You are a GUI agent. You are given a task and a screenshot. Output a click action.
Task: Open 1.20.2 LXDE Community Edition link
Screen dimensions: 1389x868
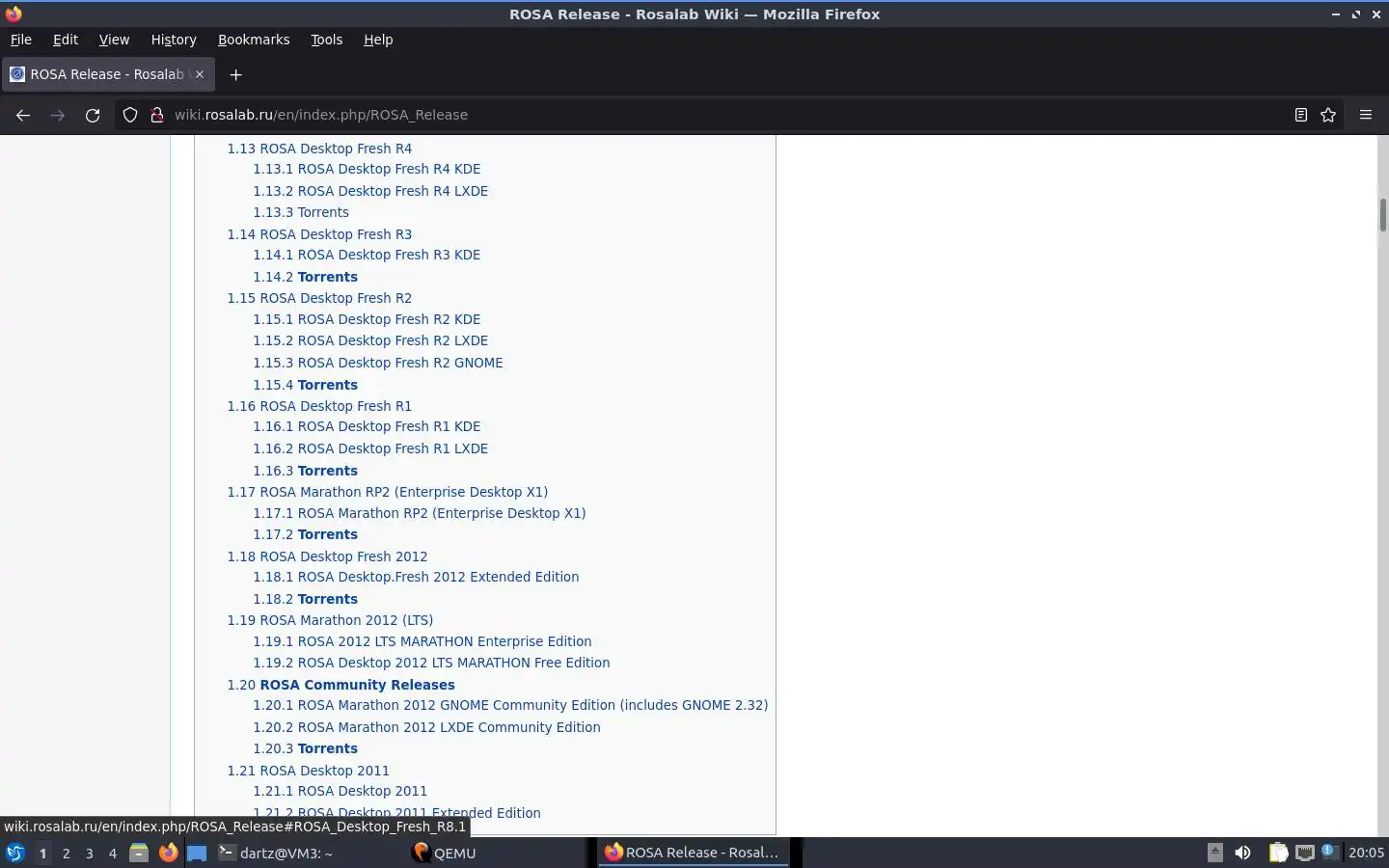(426, 727)
